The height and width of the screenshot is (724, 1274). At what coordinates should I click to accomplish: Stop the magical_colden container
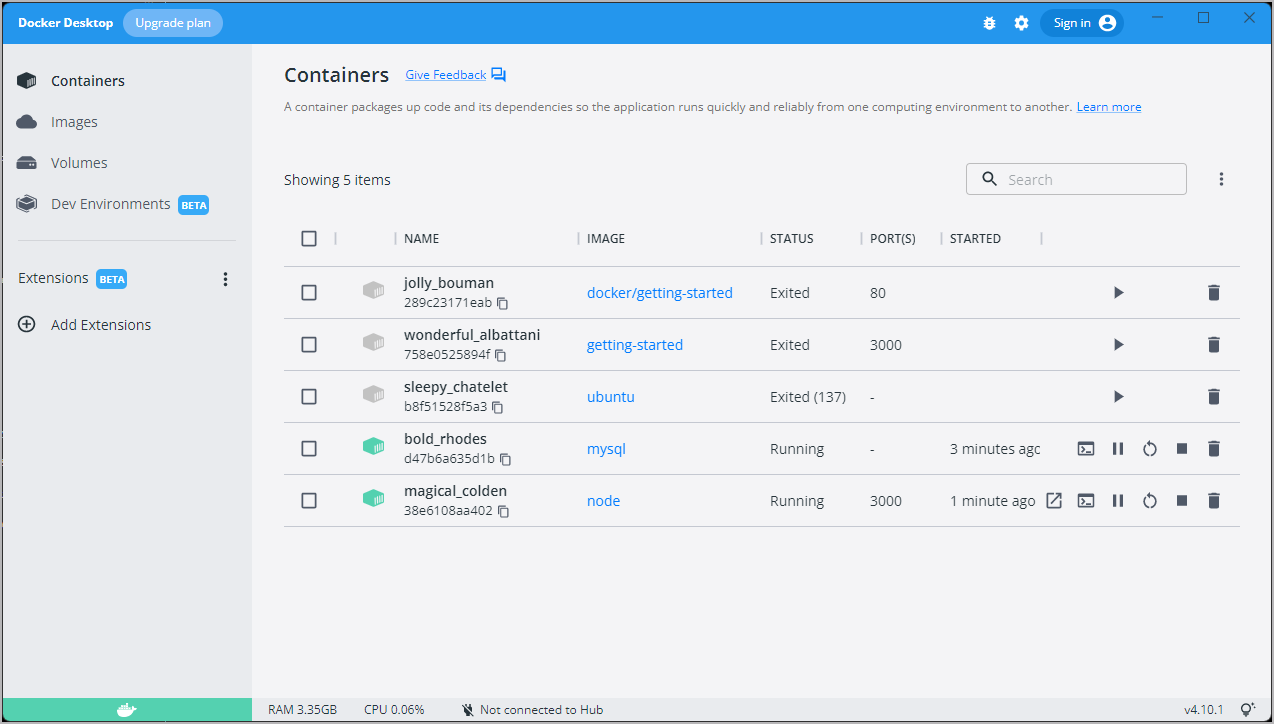point(1182,501)
